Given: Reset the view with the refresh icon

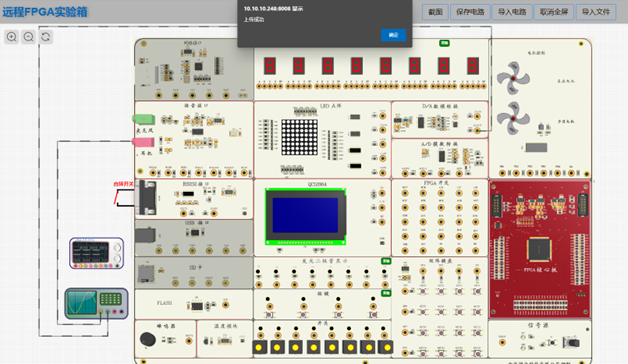Looking at the screenshot, I should click(x=46, y=37).
